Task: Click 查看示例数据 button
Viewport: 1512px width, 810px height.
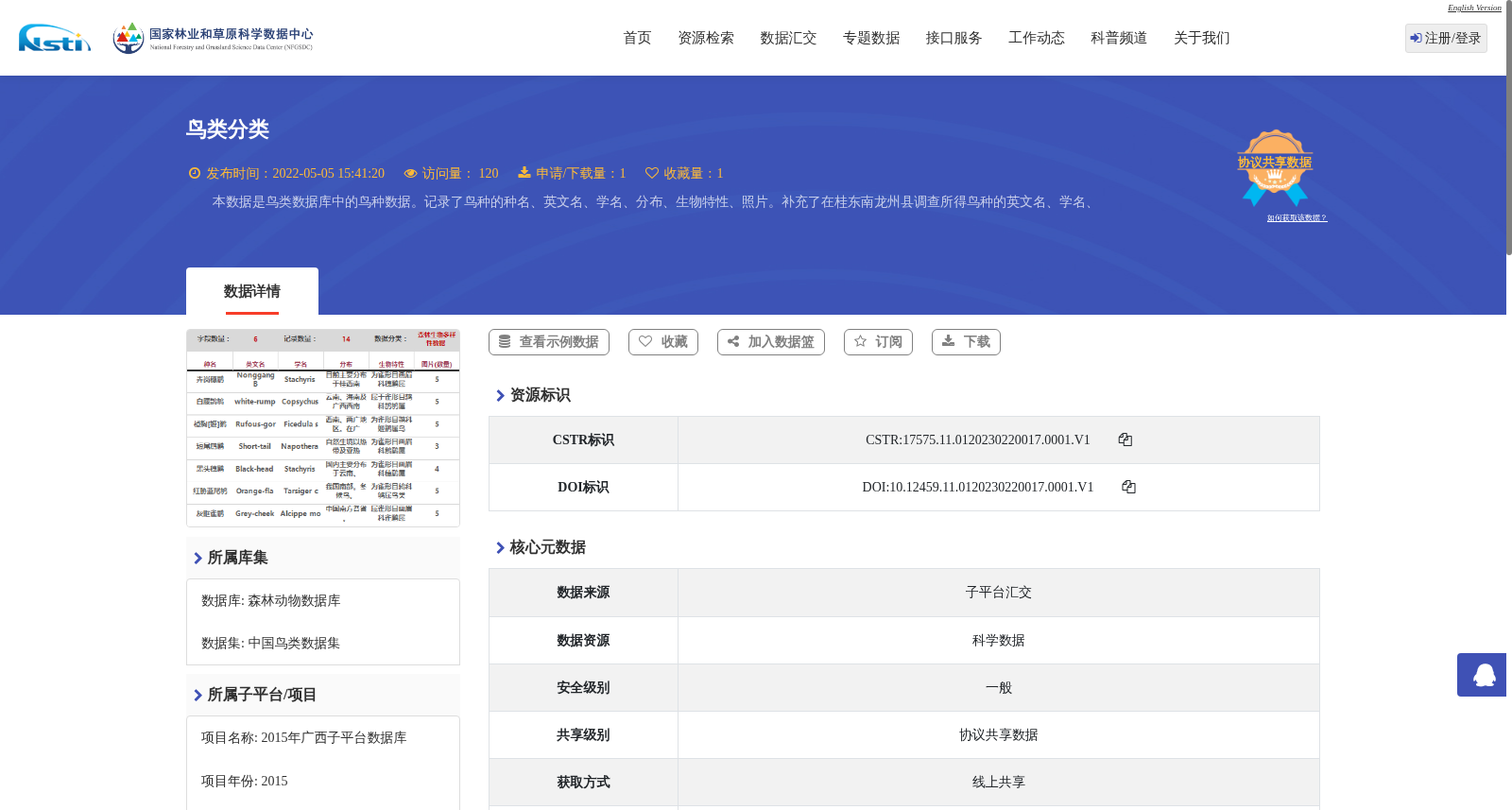Action: click(x=549, y=342)
